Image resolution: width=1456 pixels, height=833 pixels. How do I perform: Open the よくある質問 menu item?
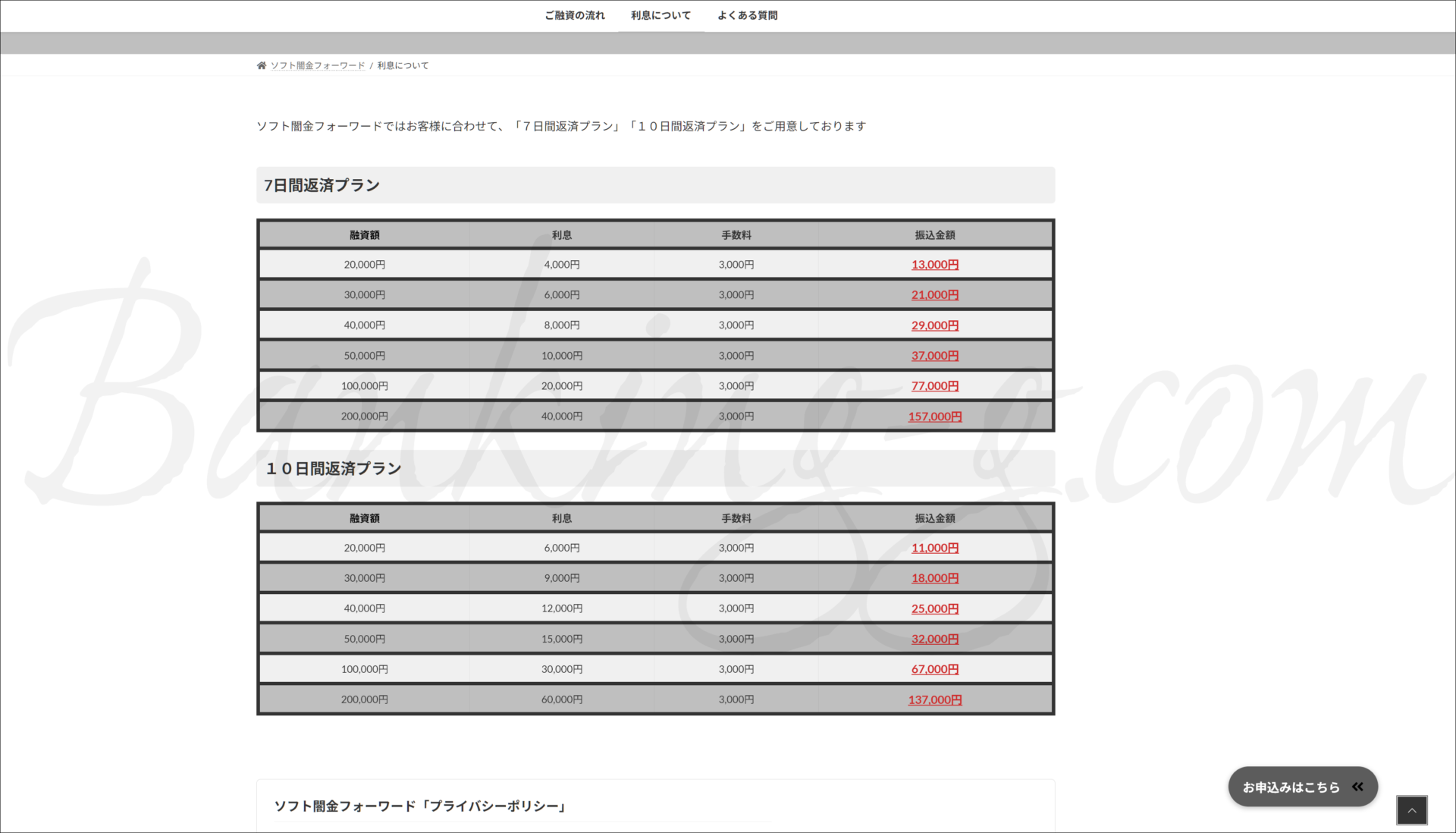747,15
